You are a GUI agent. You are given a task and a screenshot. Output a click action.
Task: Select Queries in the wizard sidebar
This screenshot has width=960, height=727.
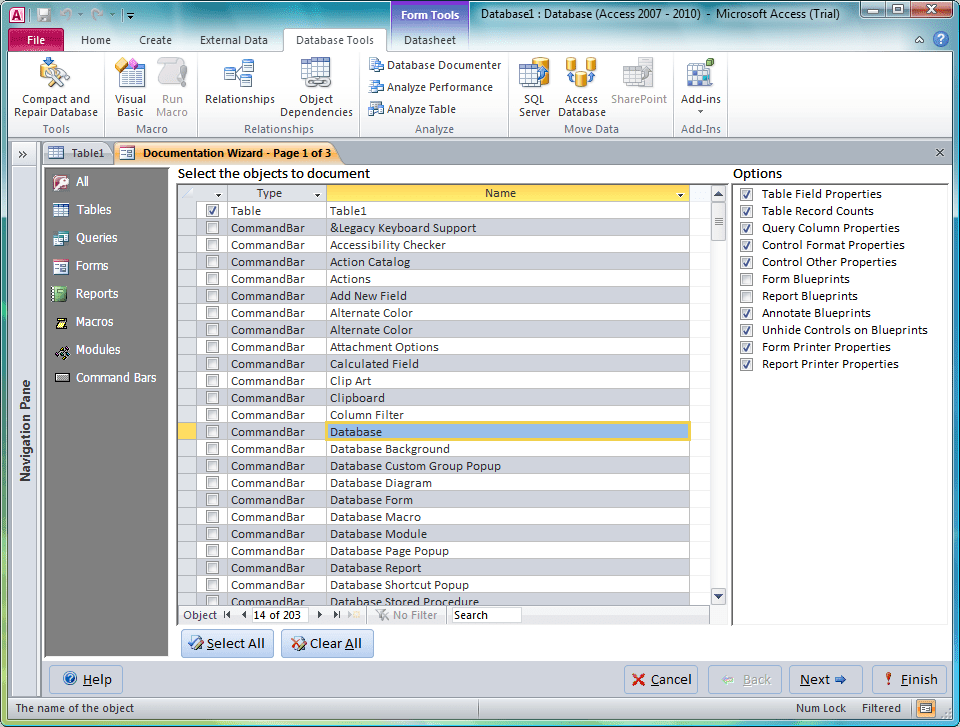point(85,238)
